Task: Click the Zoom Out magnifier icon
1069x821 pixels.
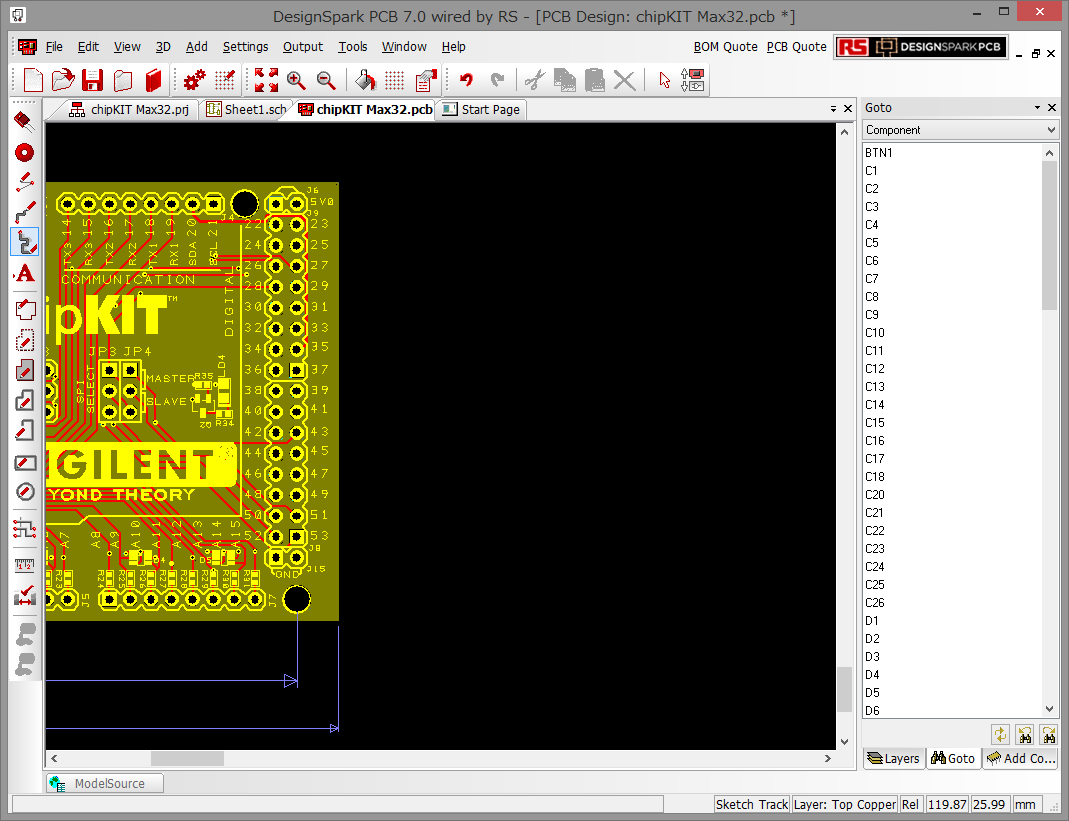Action: coord(327,80)
